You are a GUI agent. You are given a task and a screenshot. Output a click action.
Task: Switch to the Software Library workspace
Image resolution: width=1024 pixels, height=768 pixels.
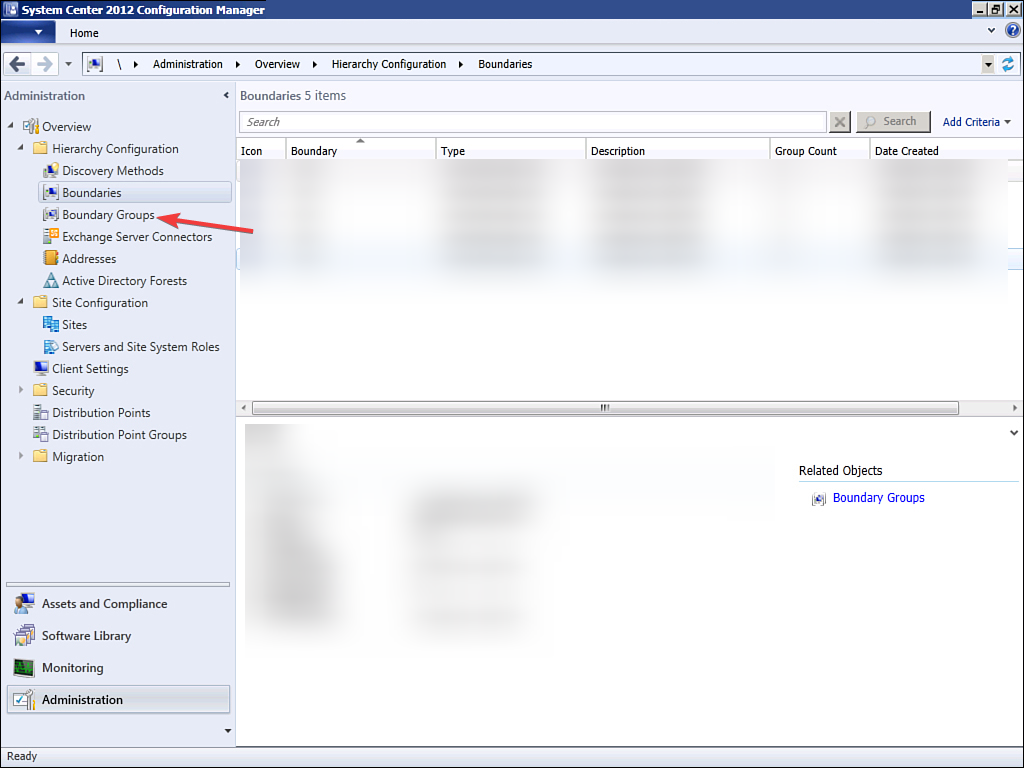coord(86,635)
